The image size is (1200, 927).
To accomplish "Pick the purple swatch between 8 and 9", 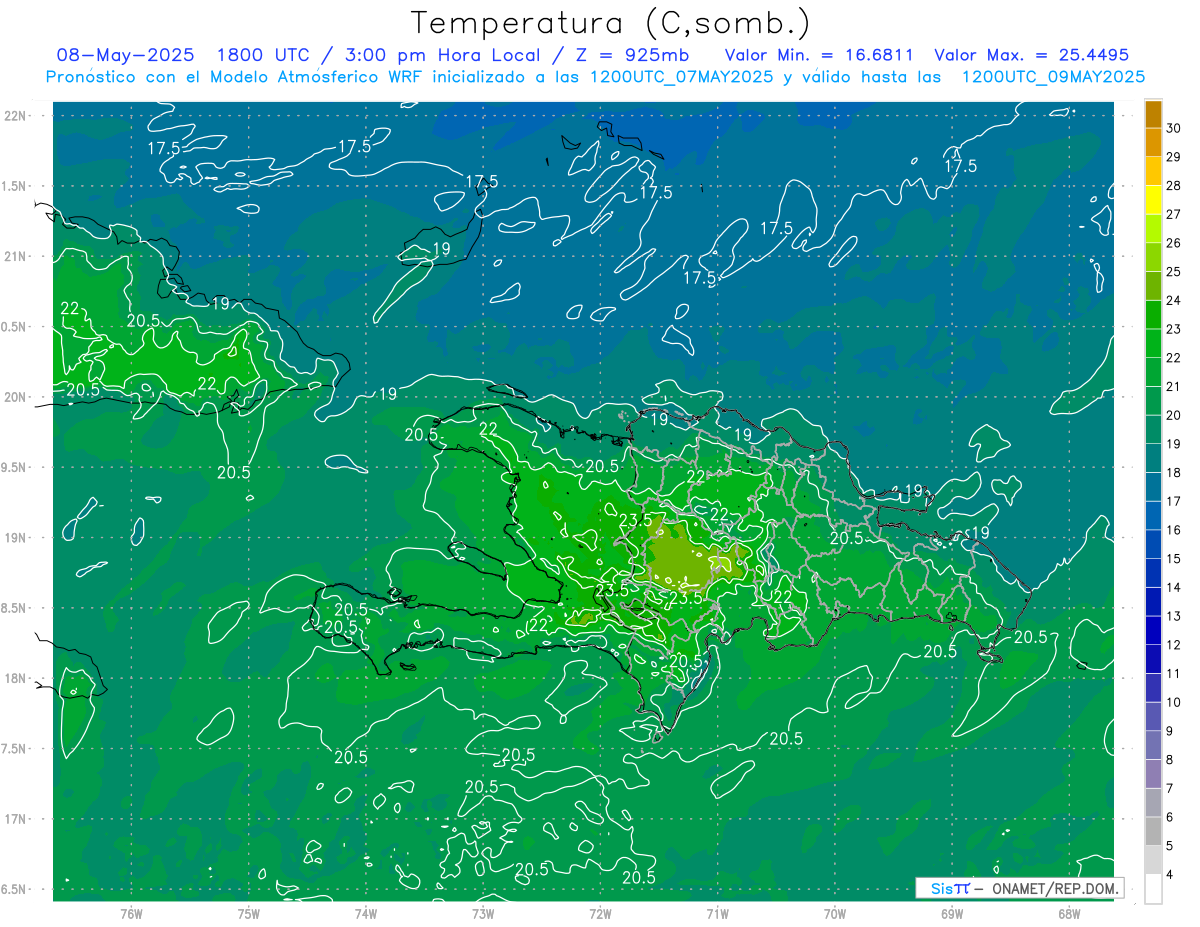I will 1153,745.
